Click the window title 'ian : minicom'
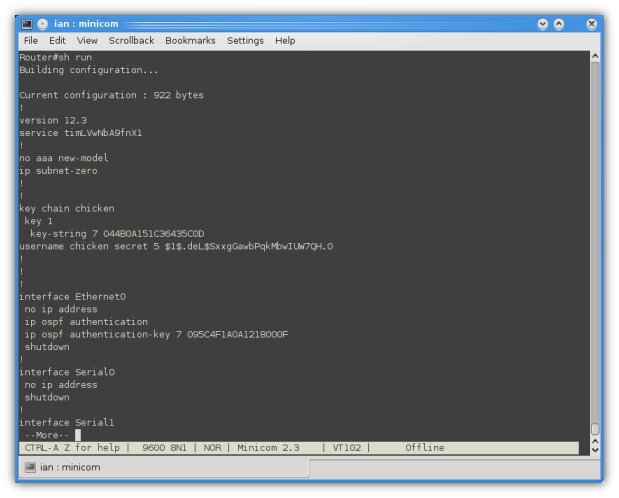The width and height of the screenshot is (619, 498). (86, 24)
